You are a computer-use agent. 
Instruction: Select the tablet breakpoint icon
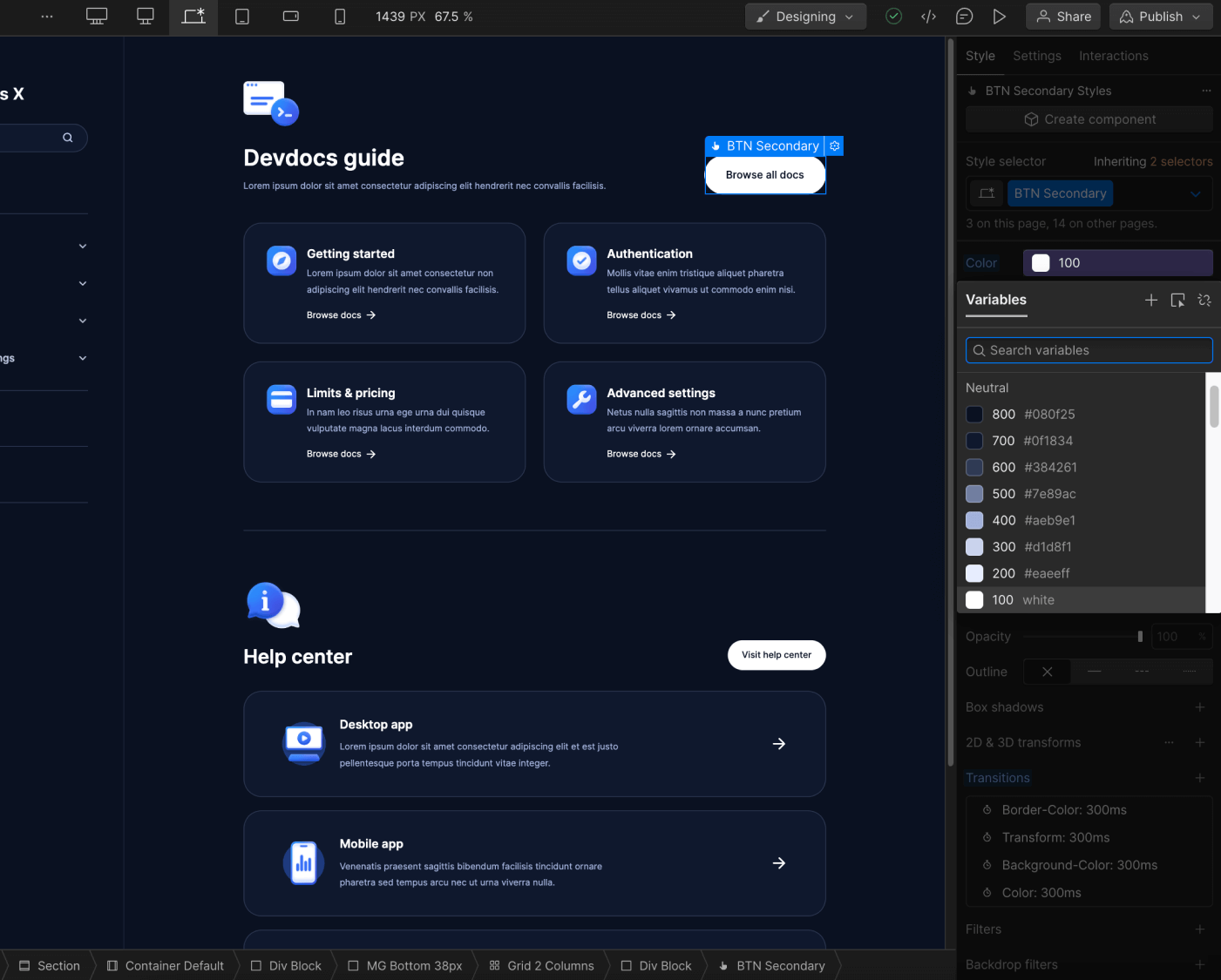[x=241, y=16]
